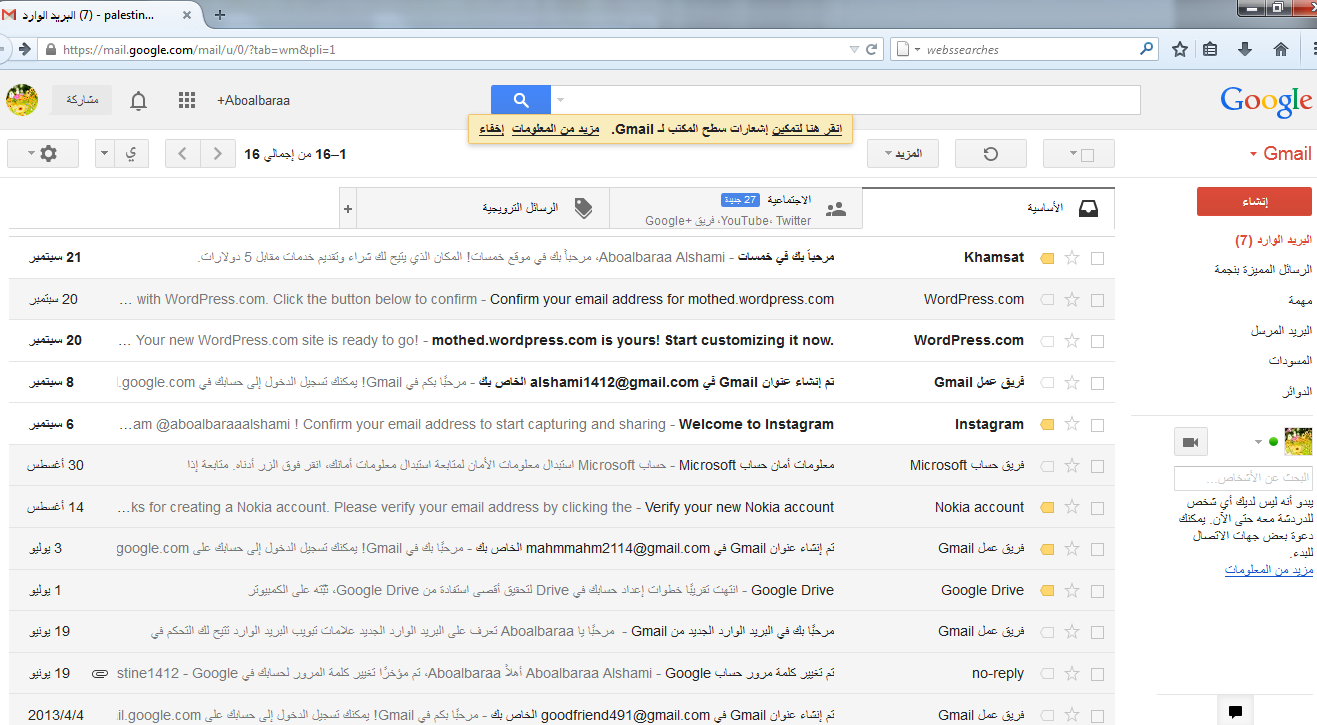
Task: Switch to the الاجتماعية (Social) tab
Action: coord(735,208)
